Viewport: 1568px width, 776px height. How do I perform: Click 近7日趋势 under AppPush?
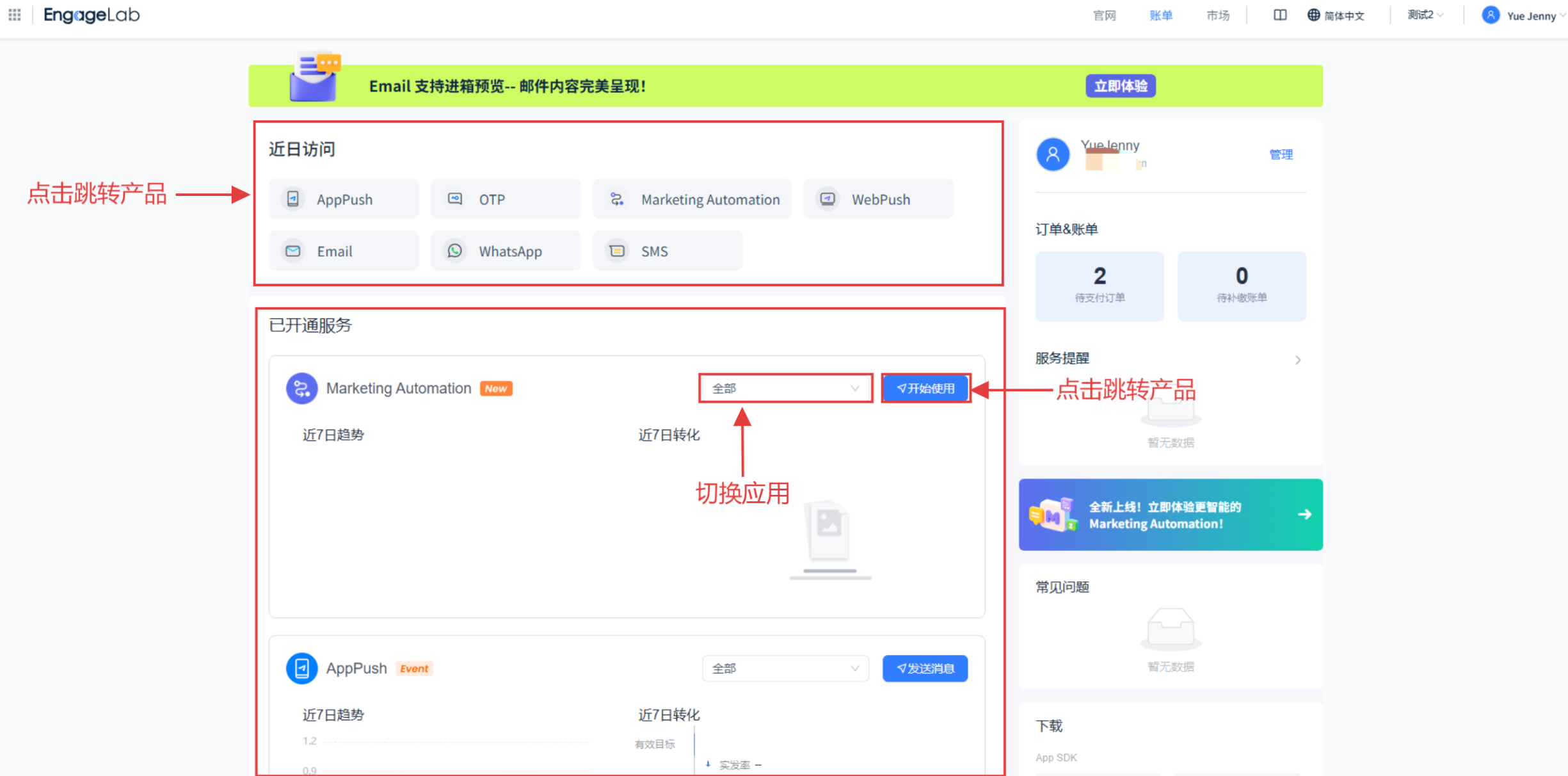pos(333,715)
